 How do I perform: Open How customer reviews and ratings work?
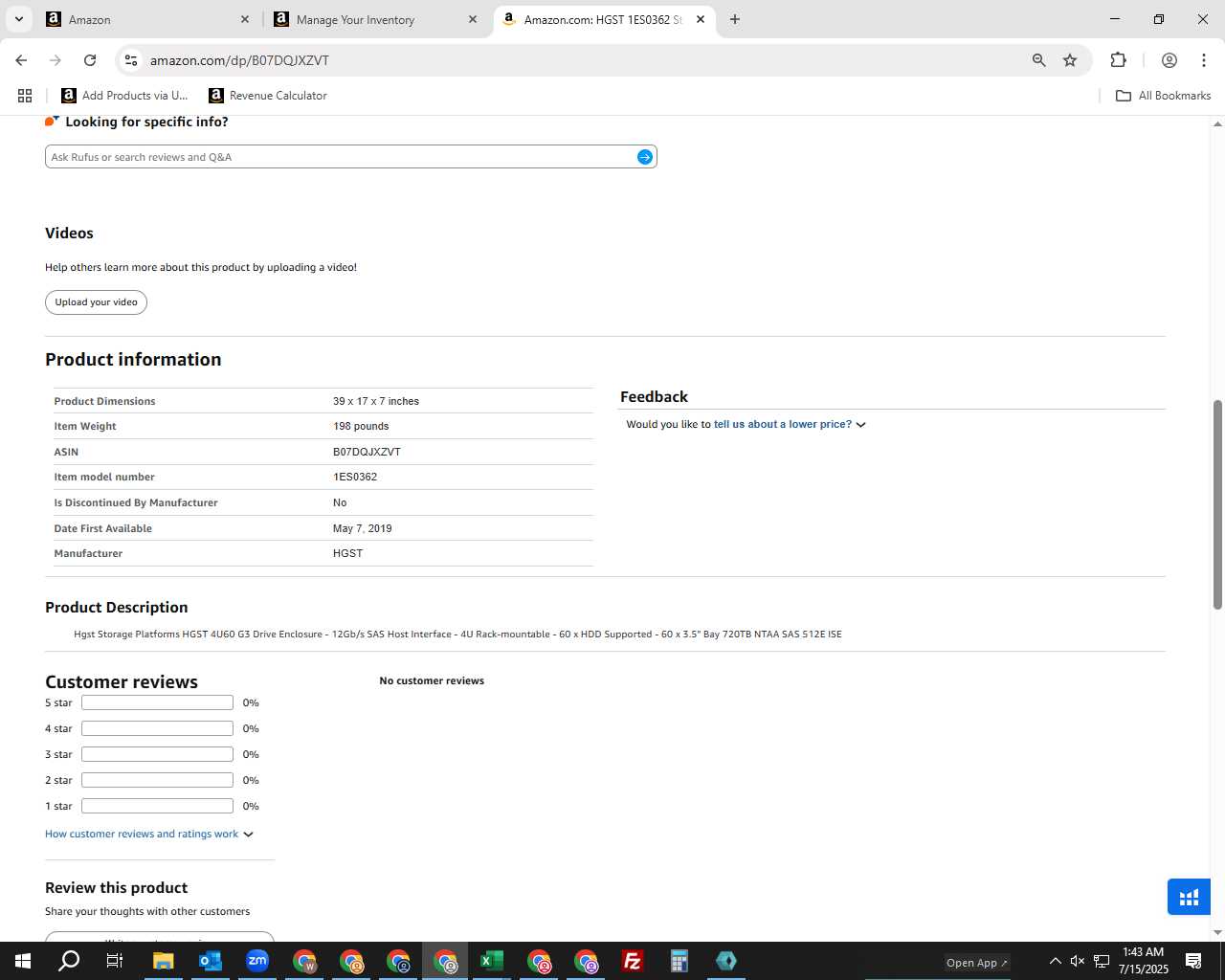click(142, 835)
